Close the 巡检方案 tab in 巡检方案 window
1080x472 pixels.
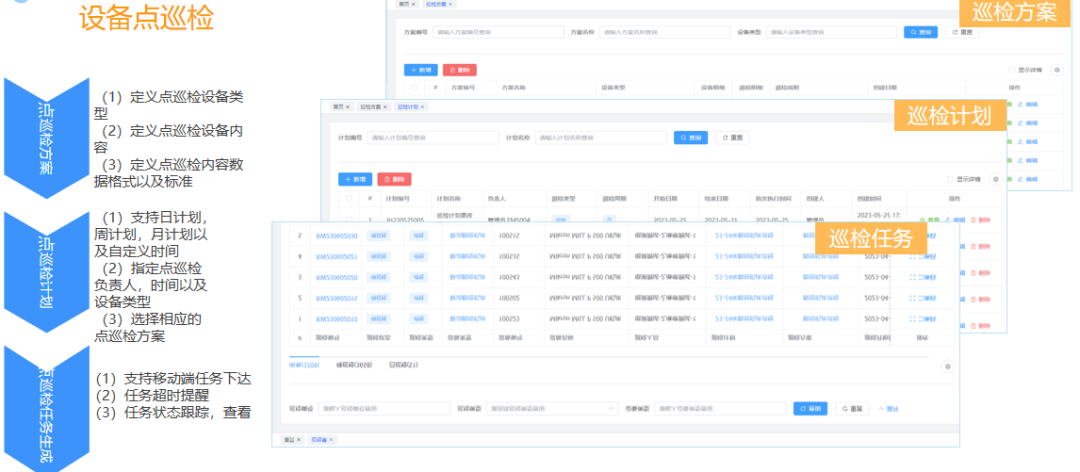coord(450,4)
